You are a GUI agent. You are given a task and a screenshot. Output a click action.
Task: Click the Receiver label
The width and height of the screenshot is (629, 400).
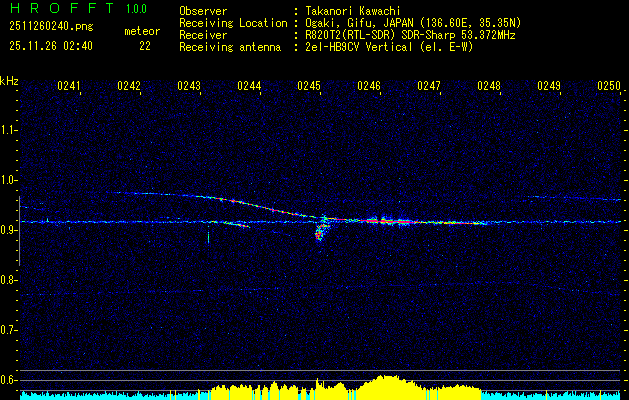click(203, 35)
